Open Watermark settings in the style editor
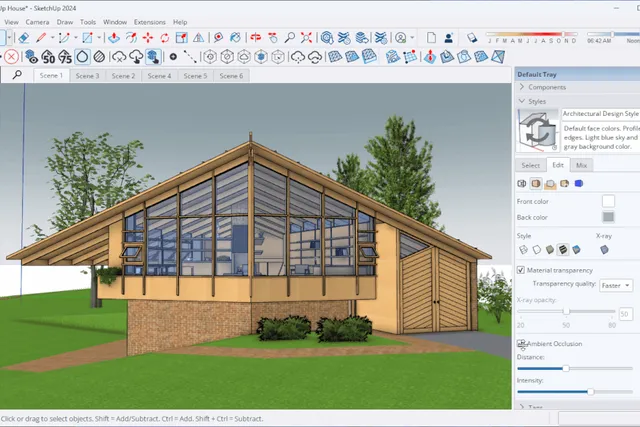The width and height of the screenshot is (640, 427). click(x=564, y=184)
